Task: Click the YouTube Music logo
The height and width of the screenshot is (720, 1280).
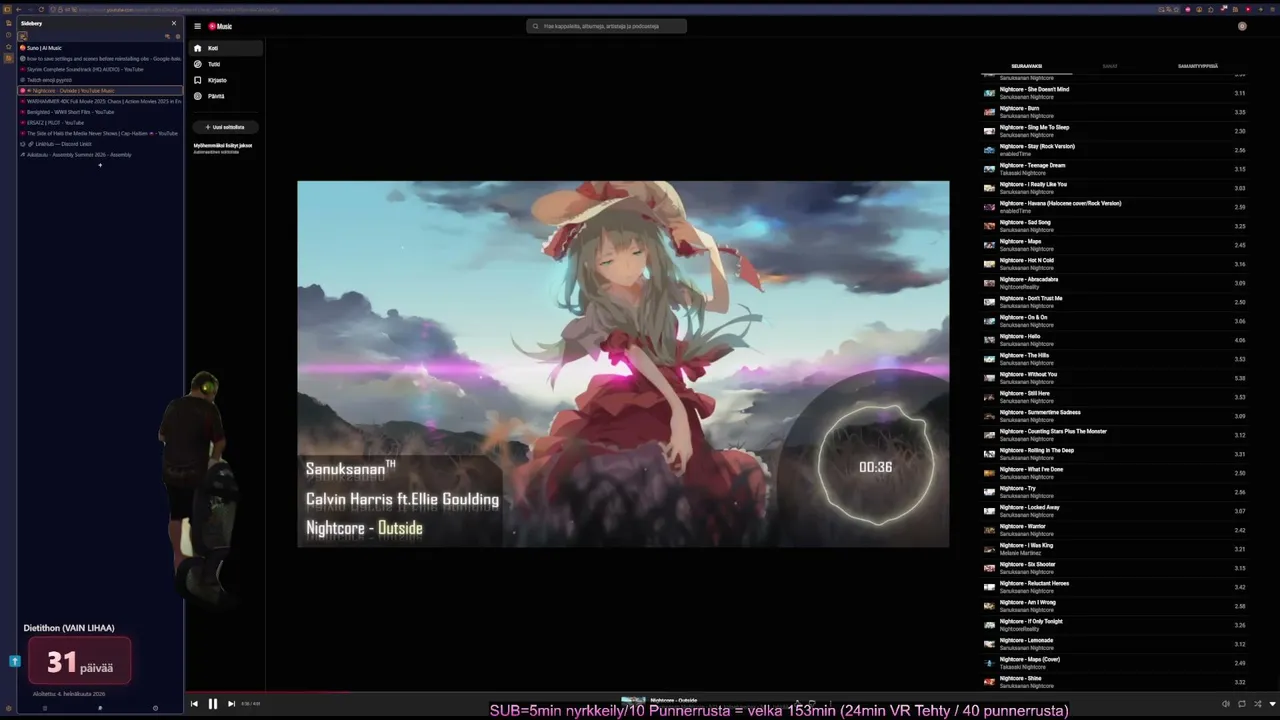Action: coord(220,26)
